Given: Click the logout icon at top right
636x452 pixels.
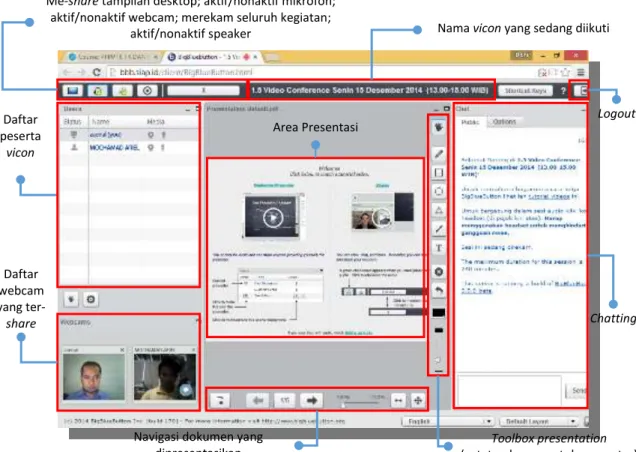Looking at the screenshot, I should (581, 90).
